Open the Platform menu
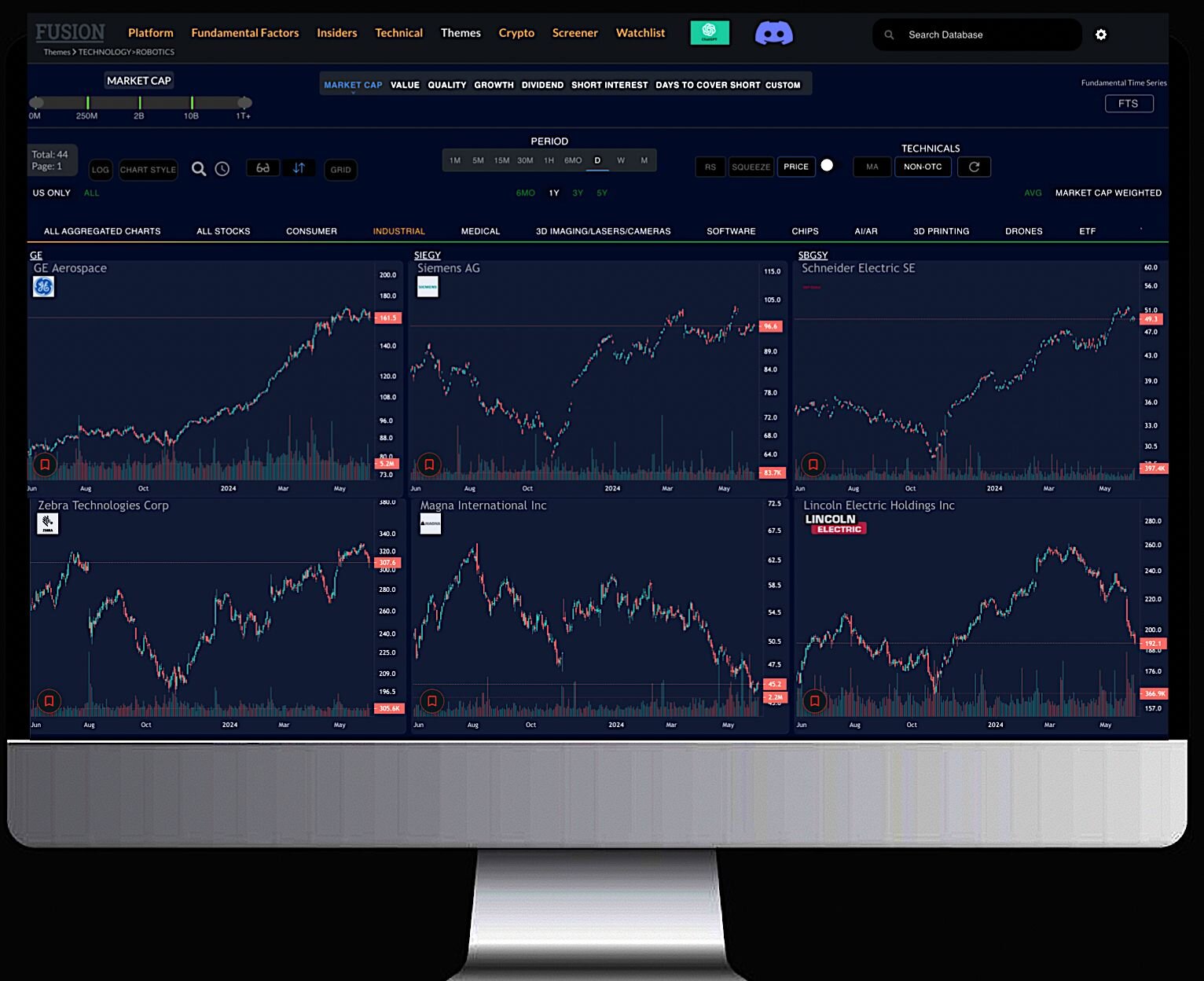 tap(151, 33)
